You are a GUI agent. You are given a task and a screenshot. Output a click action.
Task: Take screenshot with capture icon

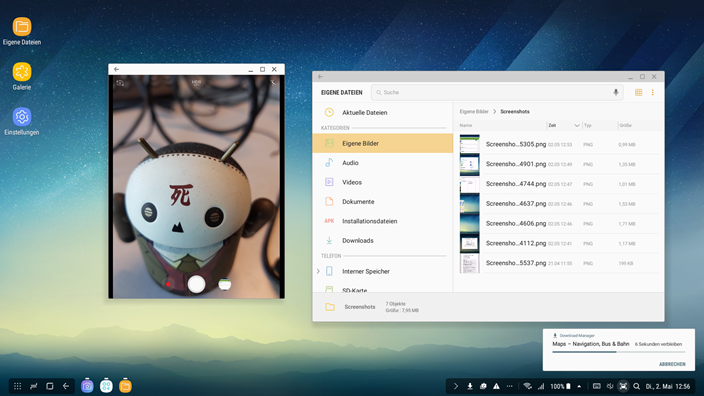coord(623,386)
